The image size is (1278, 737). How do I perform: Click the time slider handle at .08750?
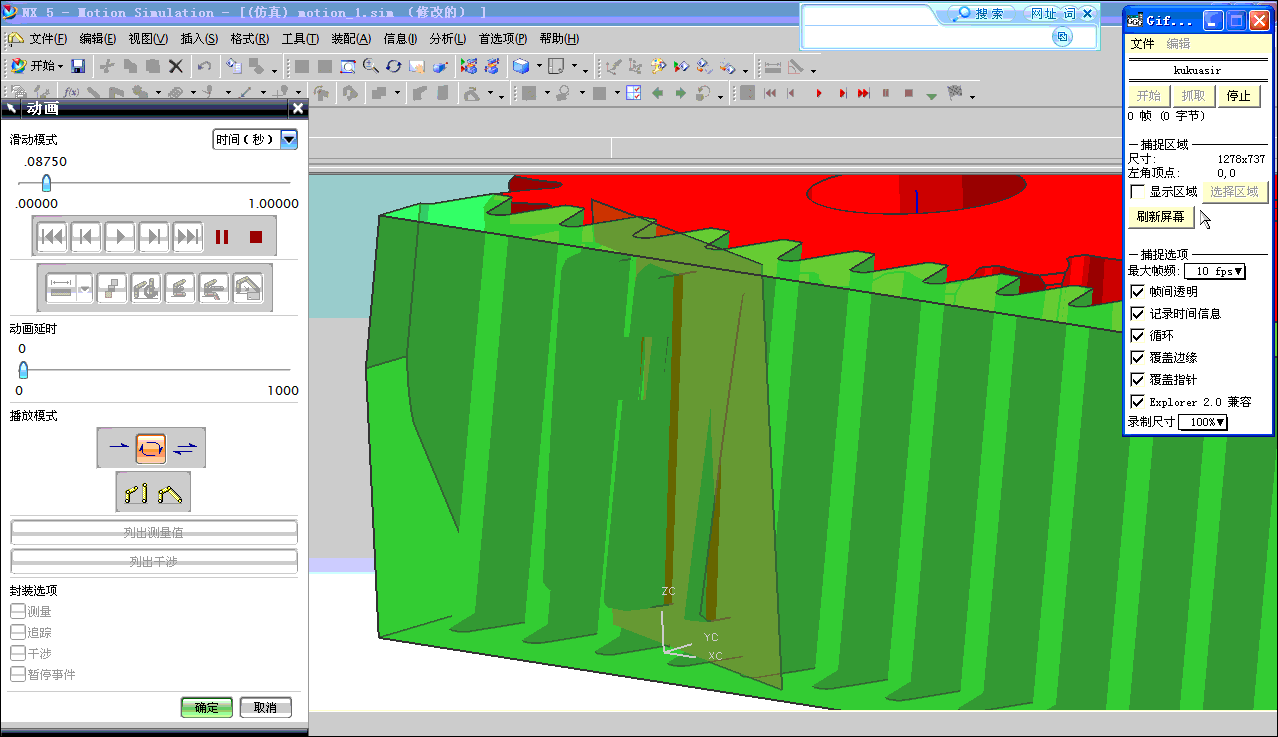[45, 183]
